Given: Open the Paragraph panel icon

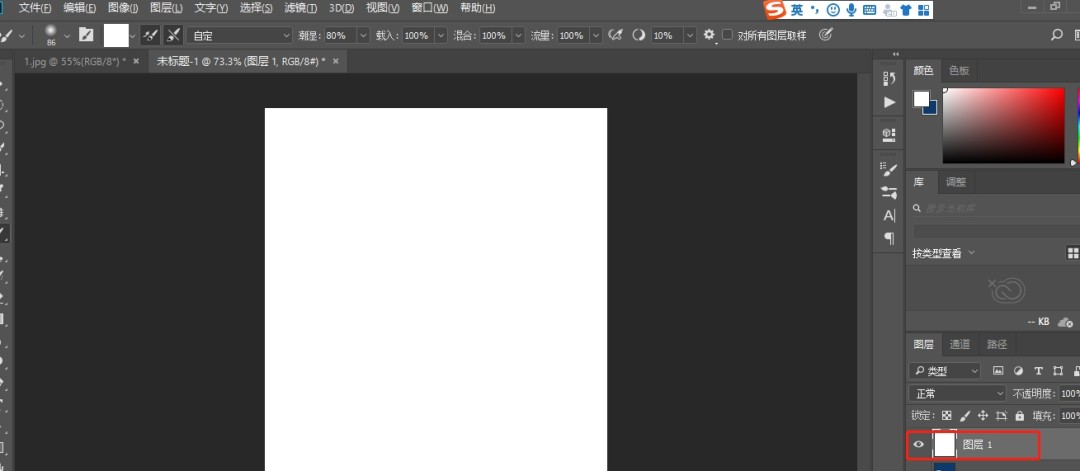Looking at the screenshot, I should 889,238.
